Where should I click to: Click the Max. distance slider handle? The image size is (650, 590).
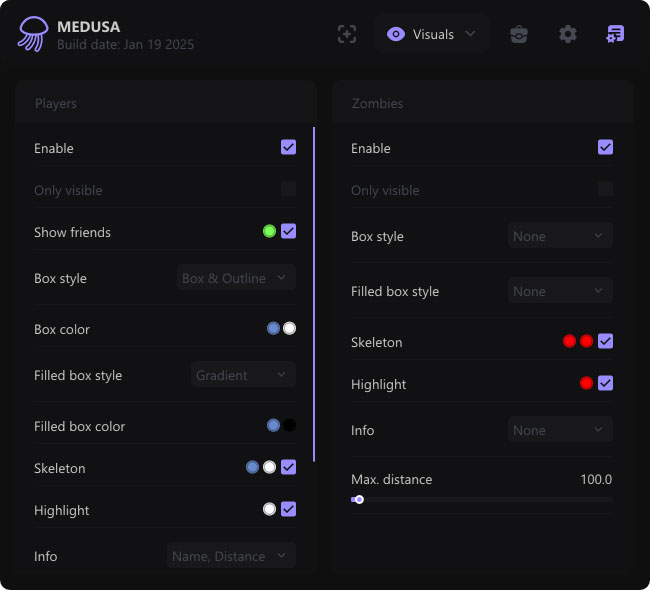click(x=359, y=499)
